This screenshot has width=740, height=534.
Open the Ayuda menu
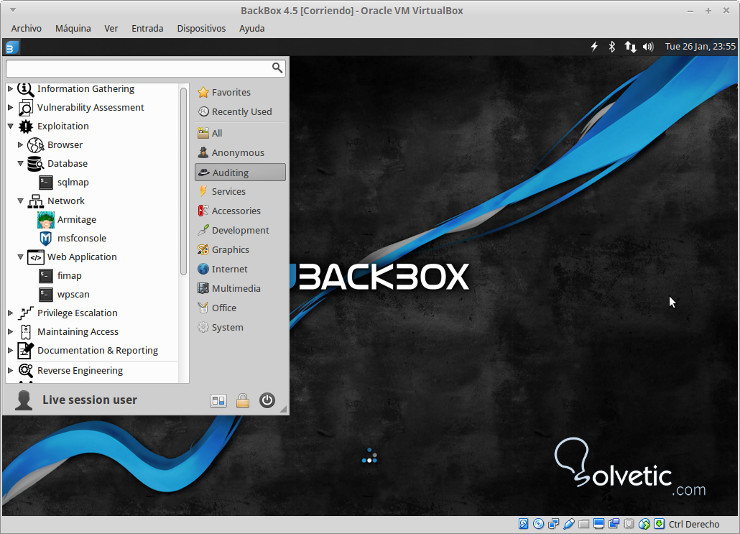click(252, 28)
